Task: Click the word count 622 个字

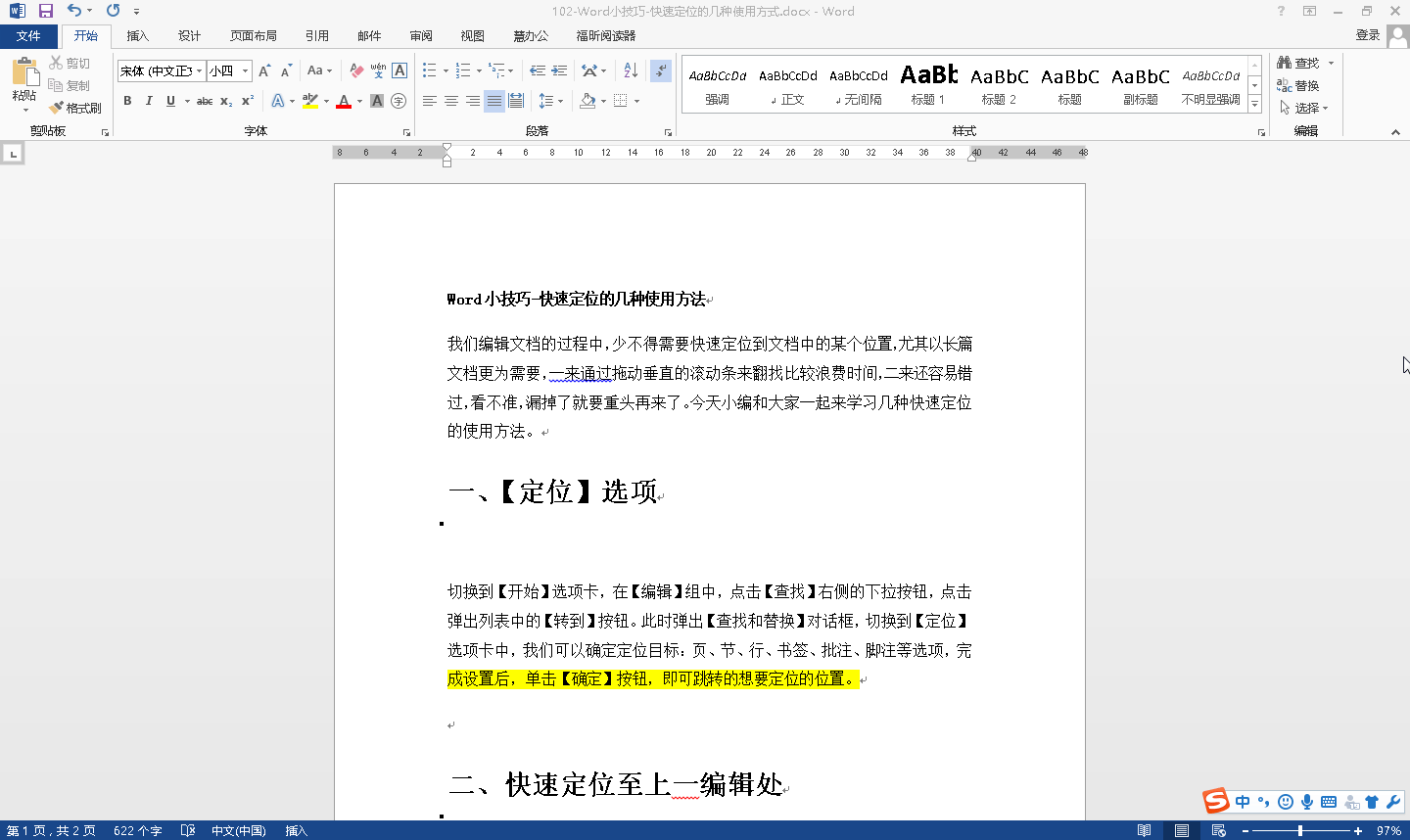Action: click(x=138, y=830)
